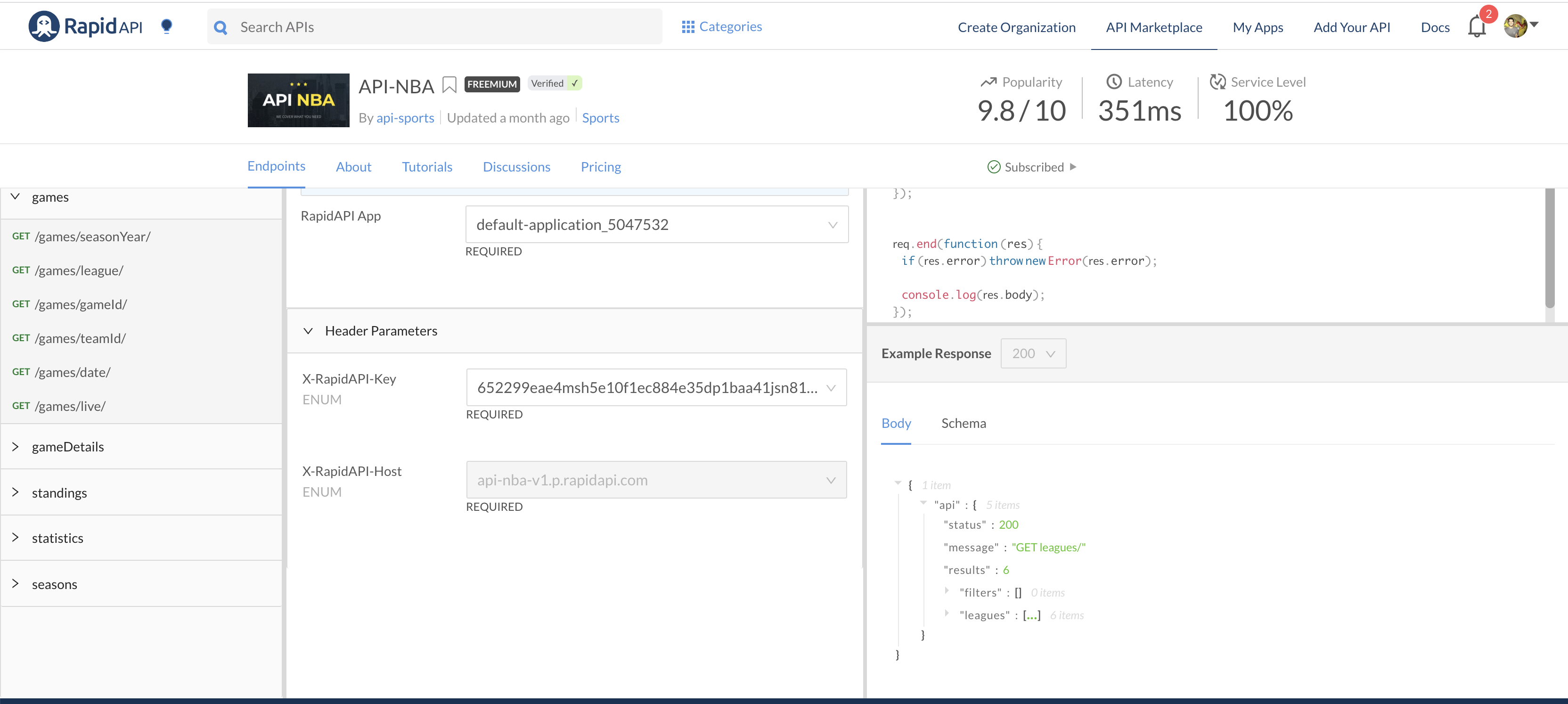Screen dimensions: 1568x704
Task: Open the X-RapidAPI-Host dropdown
Action: click(656, 480)
